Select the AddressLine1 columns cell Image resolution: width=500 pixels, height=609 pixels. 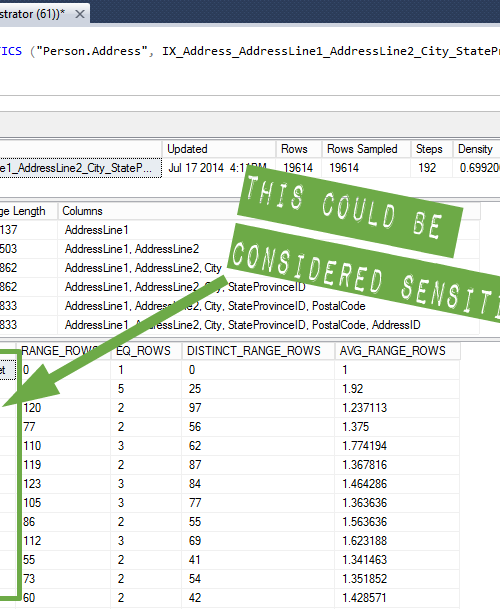(96, 230)
